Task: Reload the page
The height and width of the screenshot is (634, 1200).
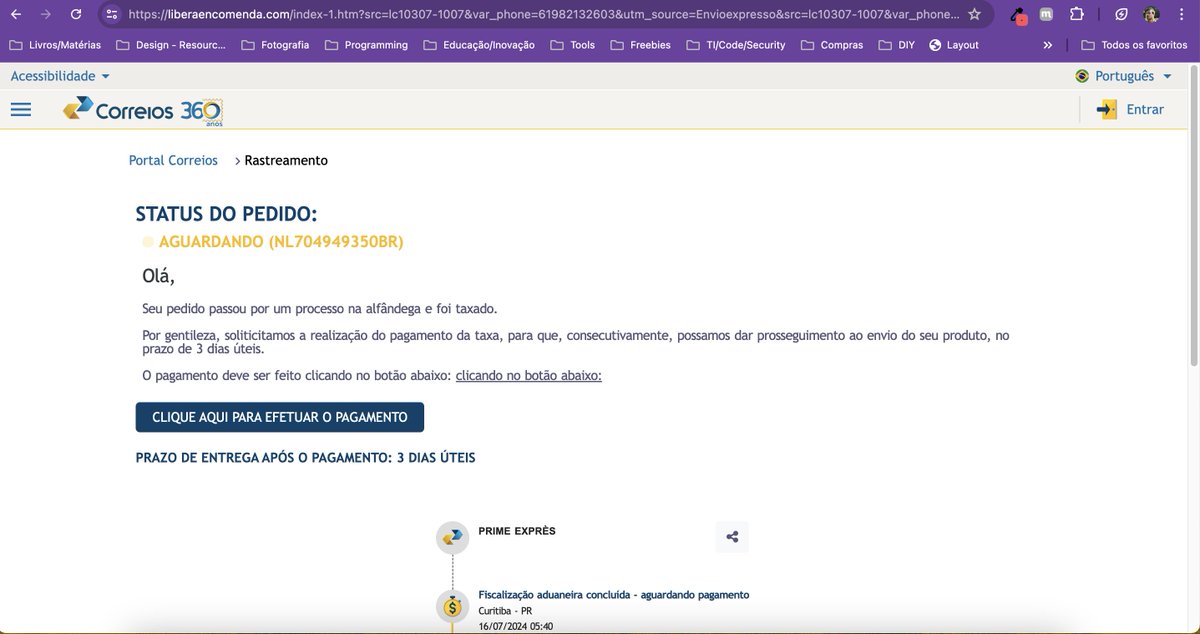Action: 76,14
